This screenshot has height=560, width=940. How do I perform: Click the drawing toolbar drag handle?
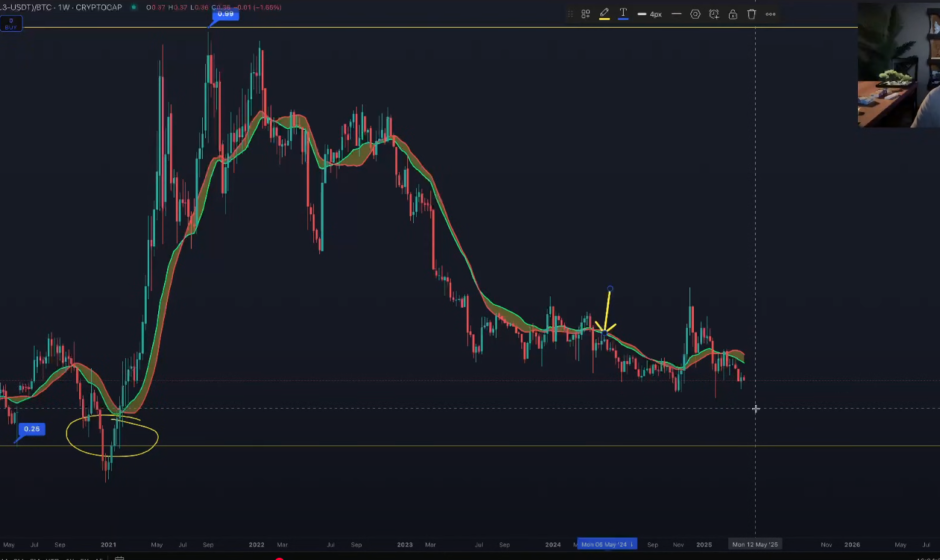tap(570, 15)
